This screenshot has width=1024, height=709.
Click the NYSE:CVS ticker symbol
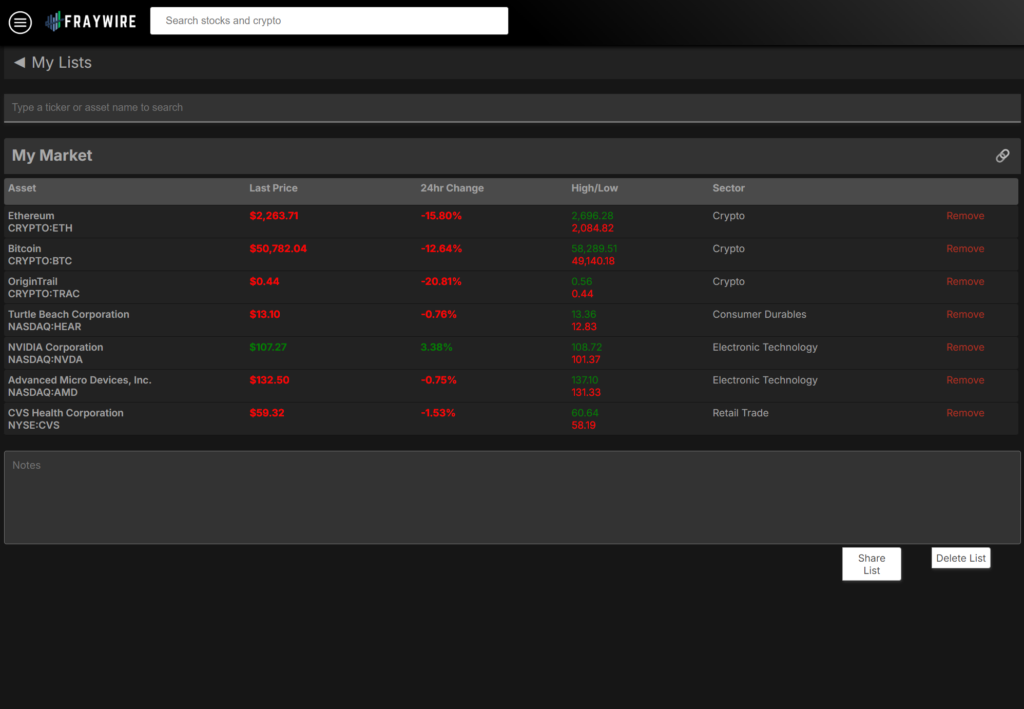click(x=33, y=425)
